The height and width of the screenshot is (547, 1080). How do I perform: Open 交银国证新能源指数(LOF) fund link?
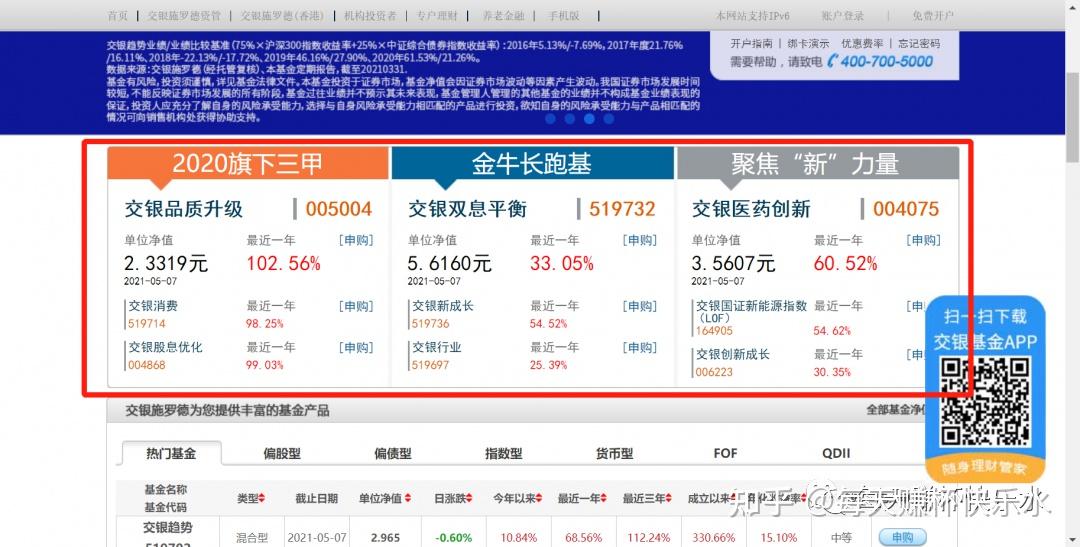click(751, 311)
